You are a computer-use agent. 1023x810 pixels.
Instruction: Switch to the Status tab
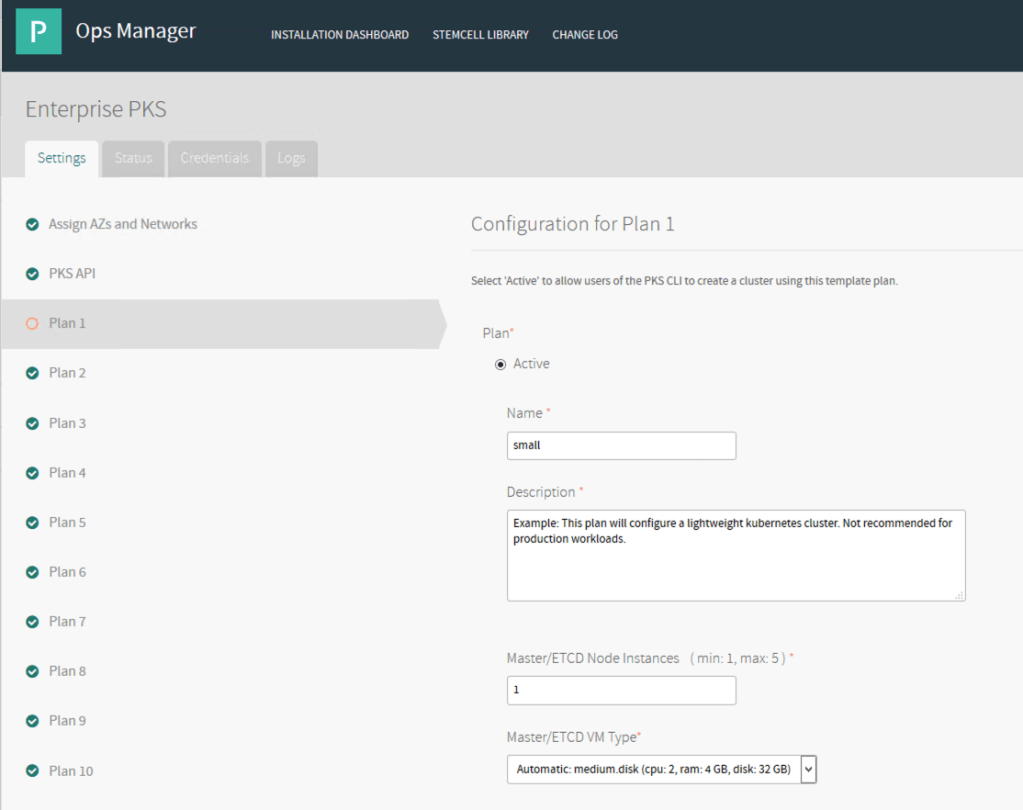(x=133, y=159)
